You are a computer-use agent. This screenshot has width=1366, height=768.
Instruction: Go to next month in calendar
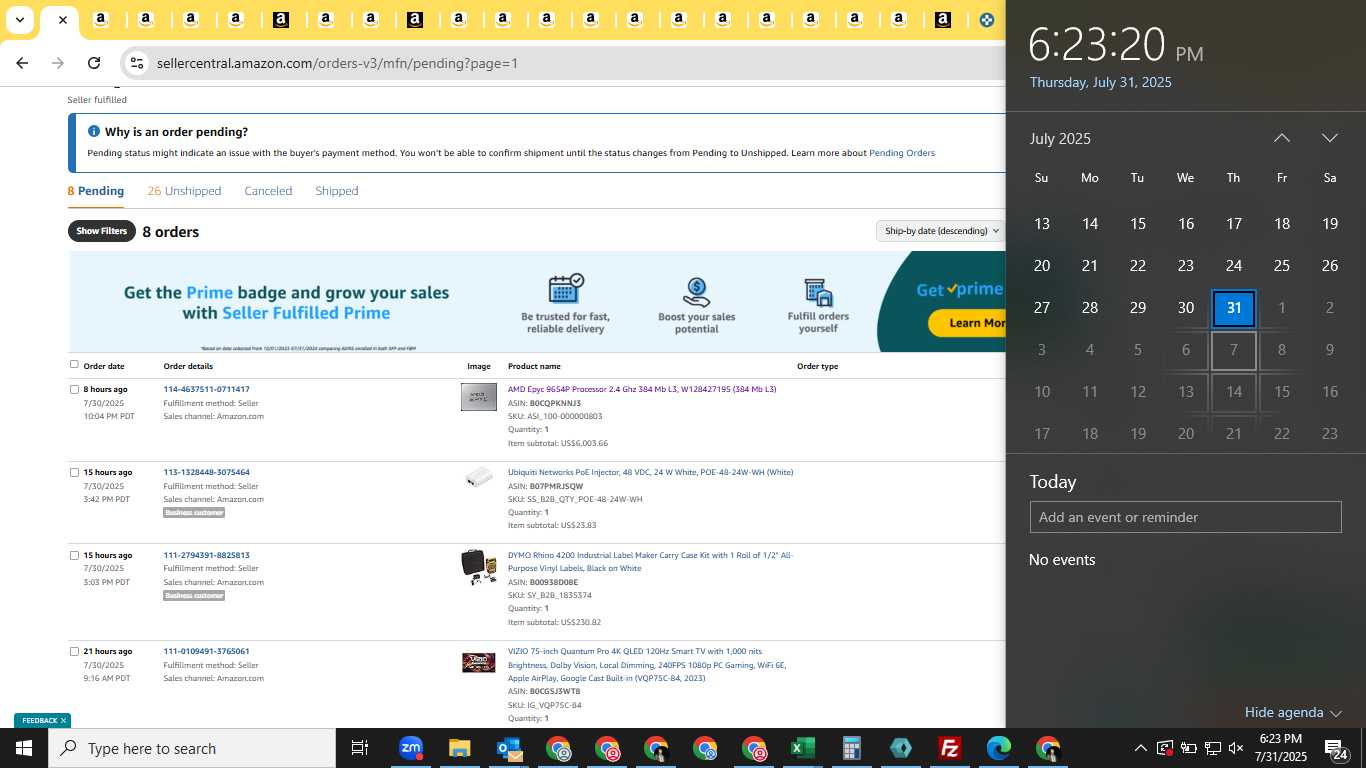[x=1329, y=138]
